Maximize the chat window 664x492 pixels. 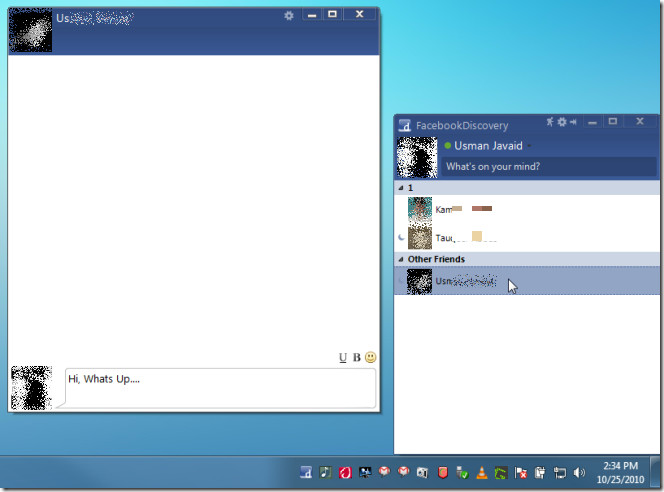point(332,15)
